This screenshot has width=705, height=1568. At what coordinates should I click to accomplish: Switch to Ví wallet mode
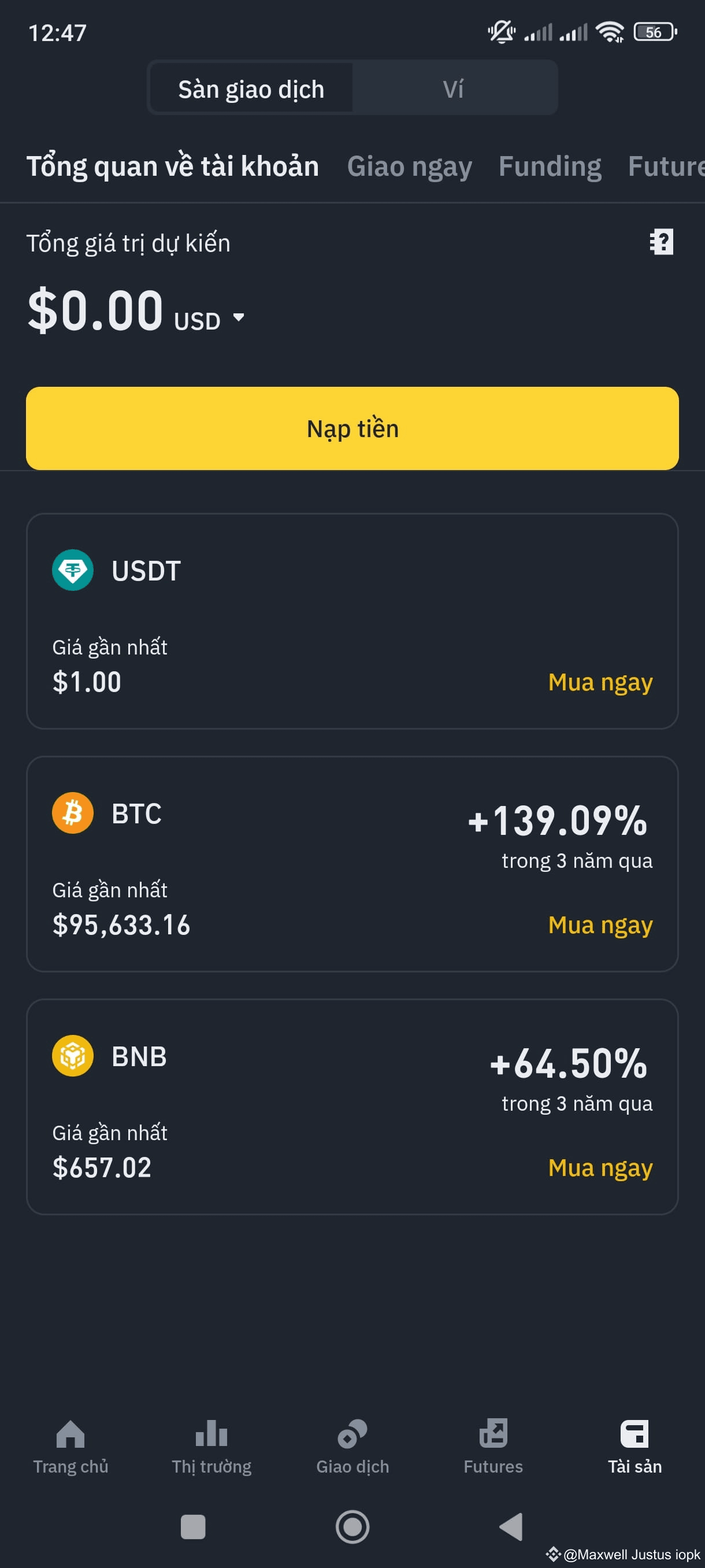point(453,89)
